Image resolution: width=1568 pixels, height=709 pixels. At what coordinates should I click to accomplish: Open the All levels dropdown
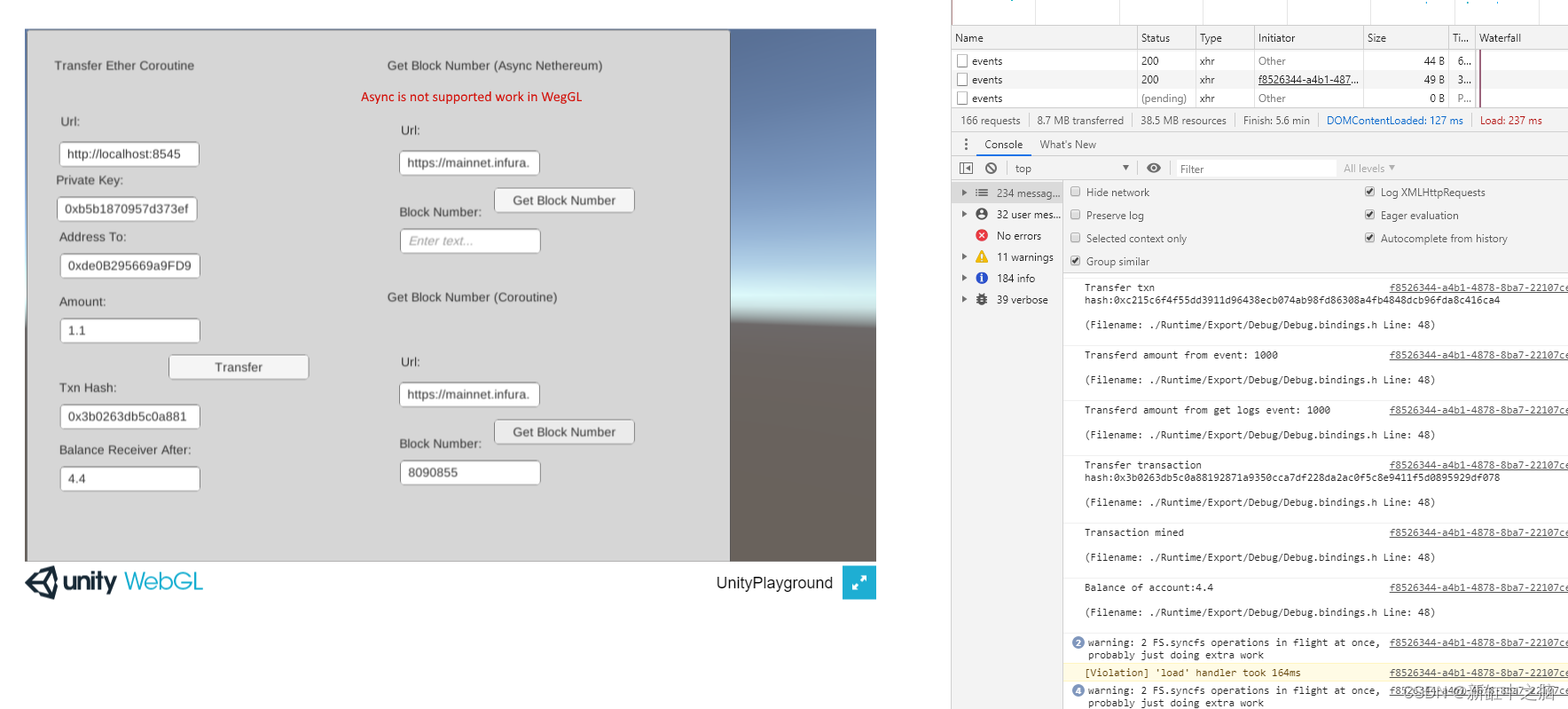(1368, 168)
